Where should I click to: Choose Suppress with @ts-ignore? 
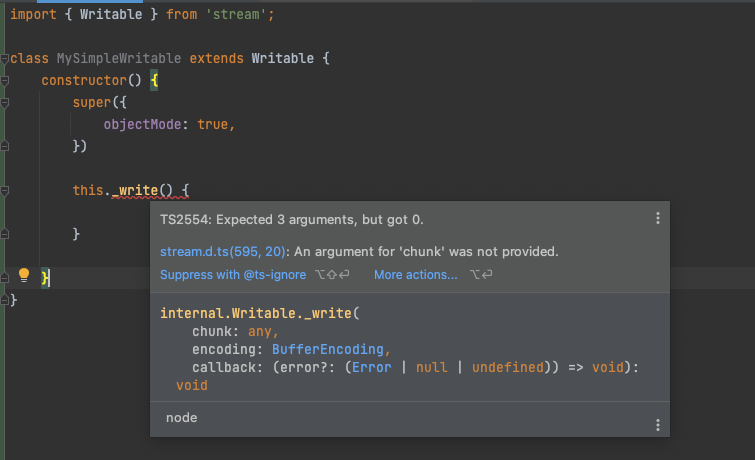(x=233, y=275)
